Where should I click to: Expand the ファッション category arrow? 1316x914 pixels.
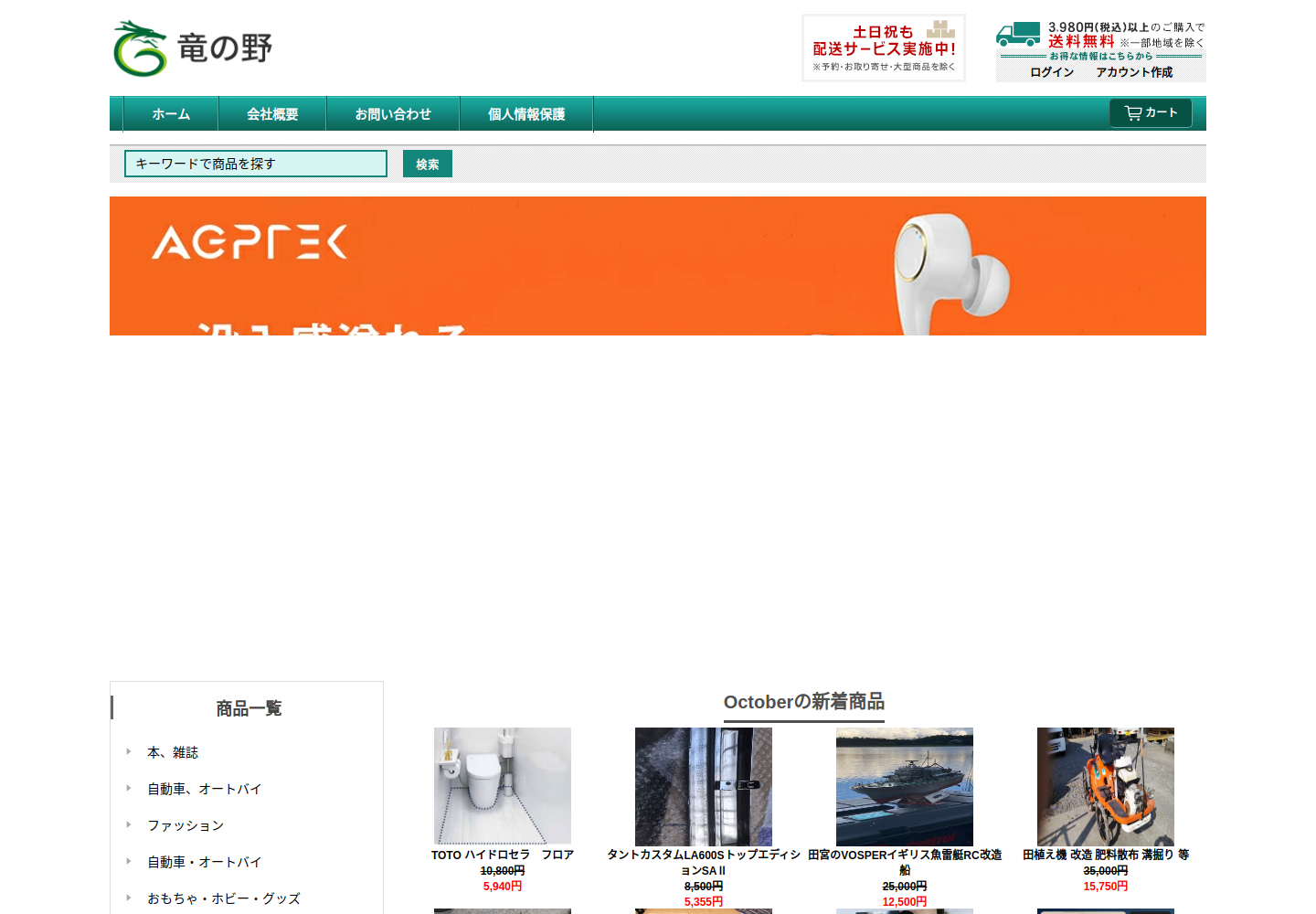click(x=129, y=824)
